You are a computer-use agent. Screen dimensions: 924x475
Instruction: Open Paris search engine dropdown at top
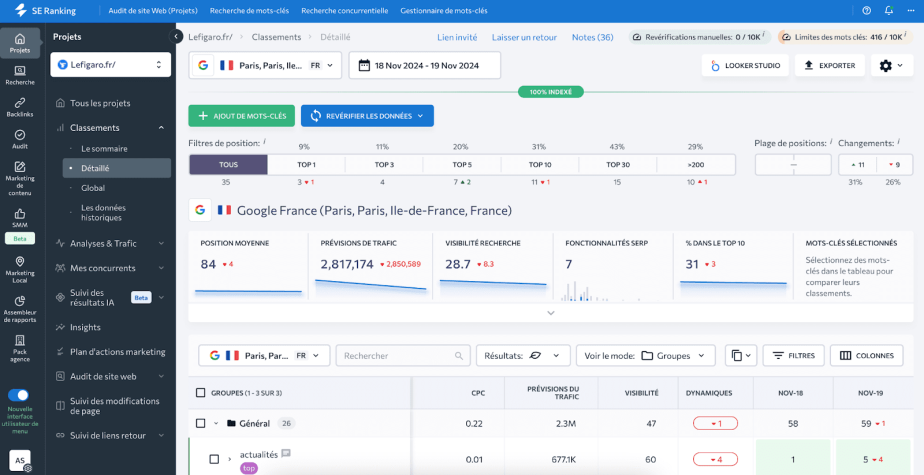point(265,65)
